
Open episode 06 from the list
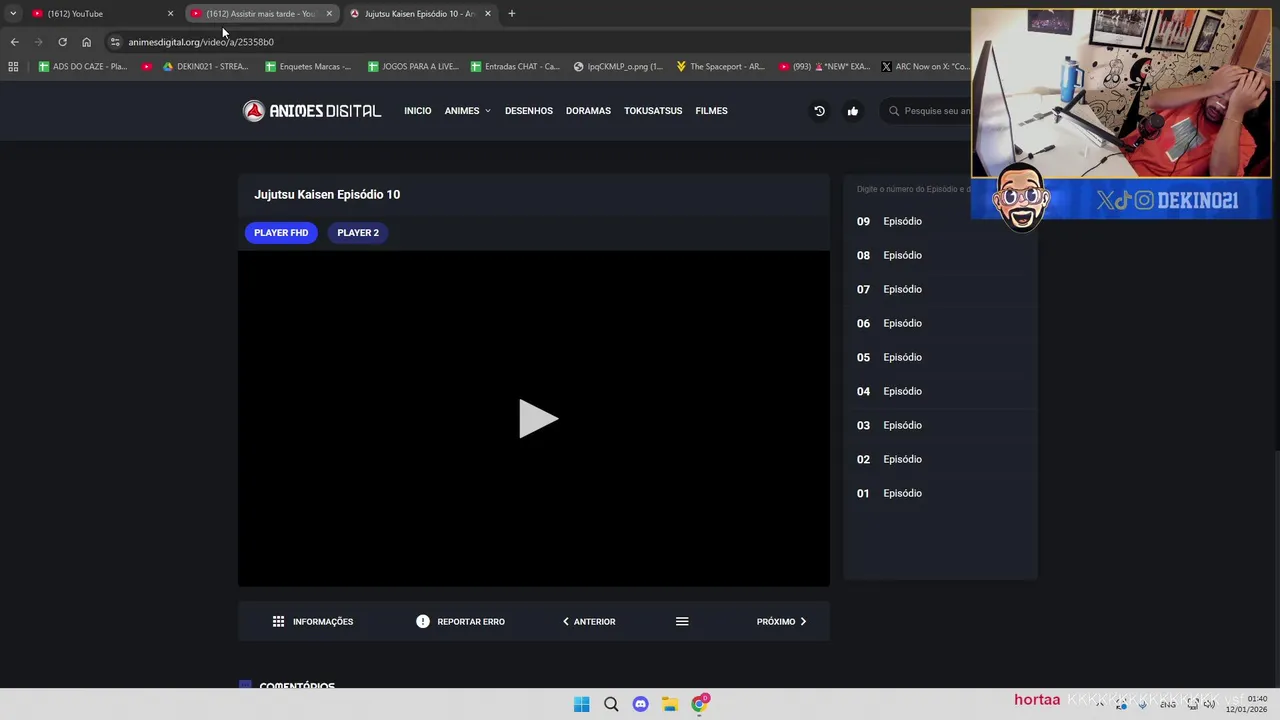[x=940, y=323]
